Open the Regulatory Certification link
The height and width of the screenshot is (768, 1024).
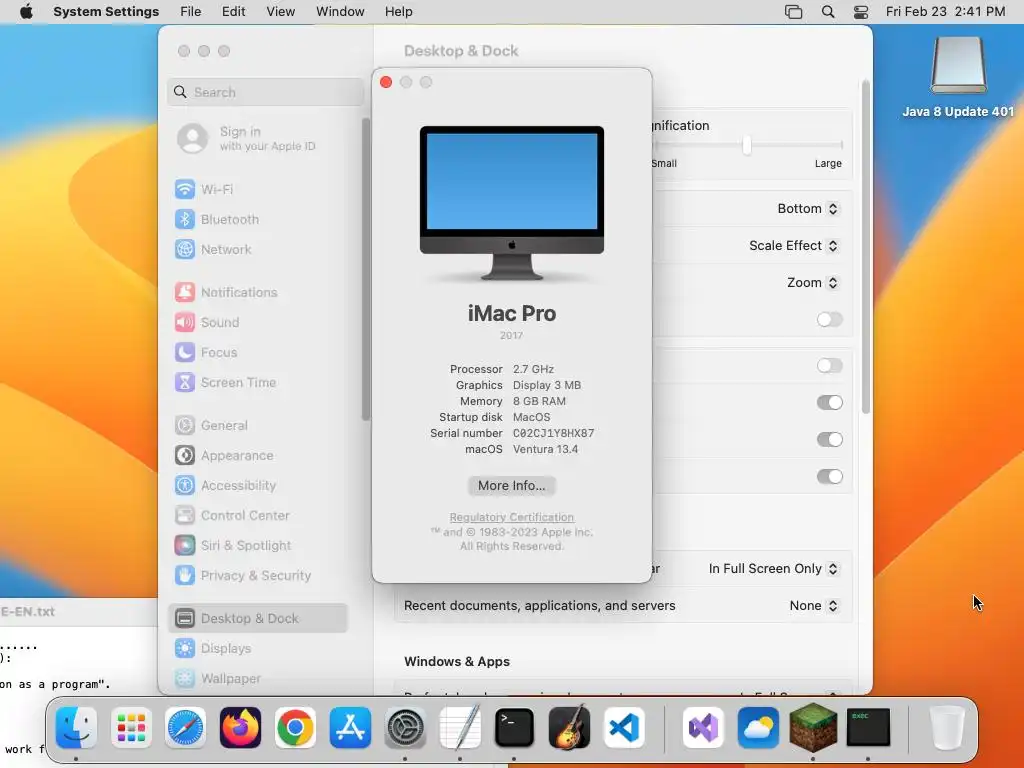click(511, 517)
